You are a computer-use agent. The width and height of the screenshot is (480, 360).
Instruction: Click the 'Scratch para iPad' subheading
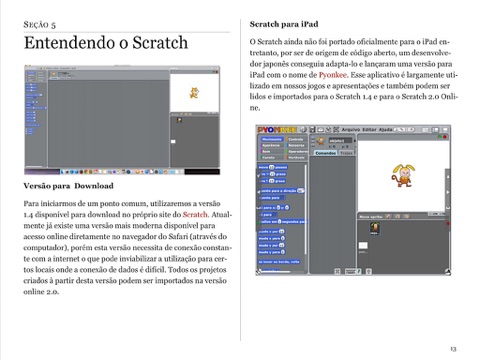pos(284,24)
